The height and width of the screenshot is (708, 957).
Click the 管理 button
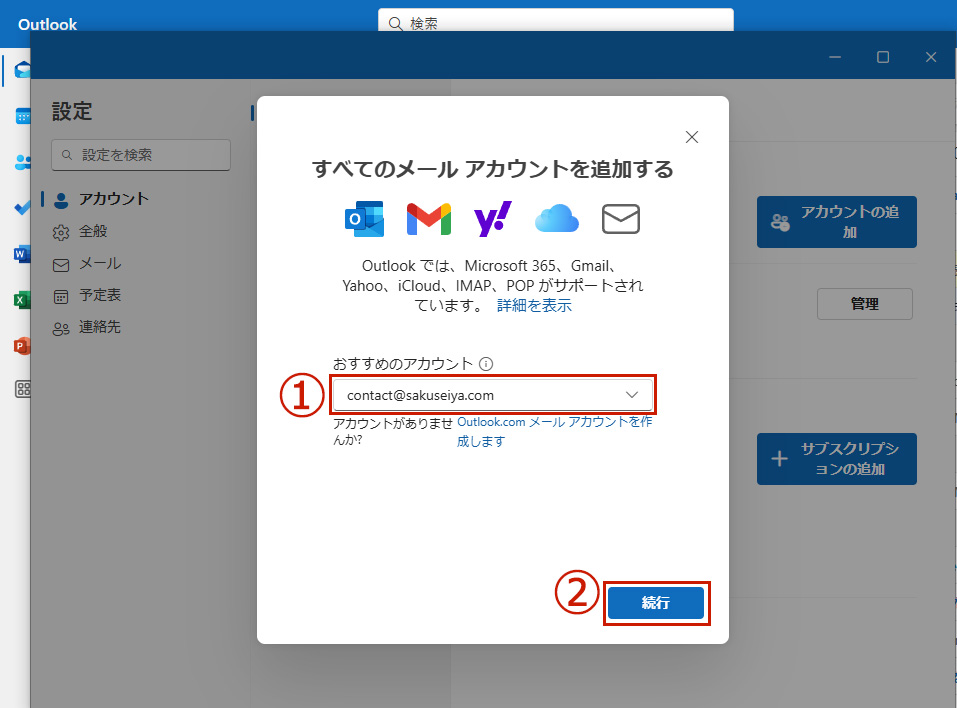coord(865,304)
